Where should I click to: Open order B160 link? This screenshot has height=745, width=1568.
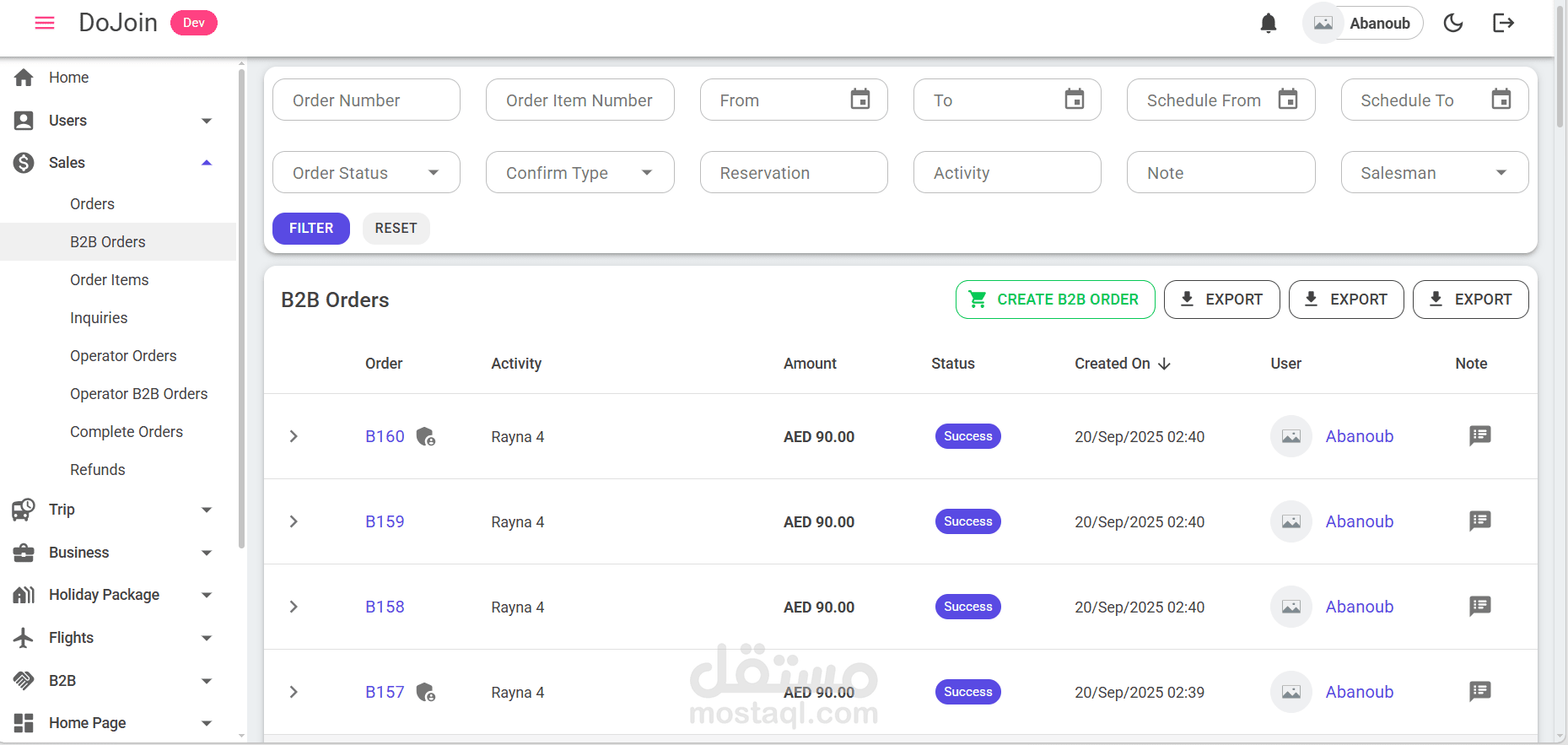[x=385, y=436]
